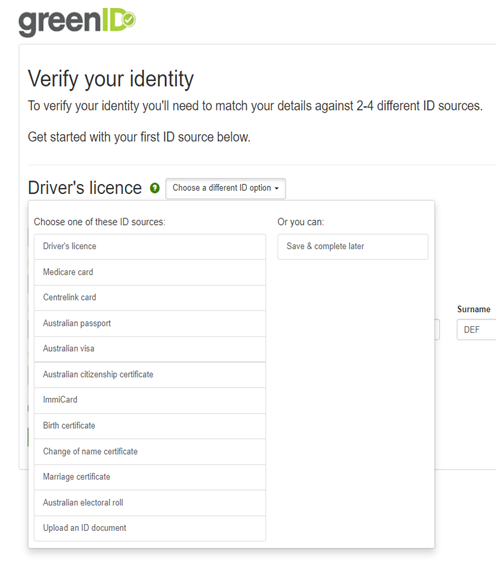This screenshot has width=496, height=568.
Task: Click the Driver's licence section heading
Action: pyautogui.click(x=85, y=188)
